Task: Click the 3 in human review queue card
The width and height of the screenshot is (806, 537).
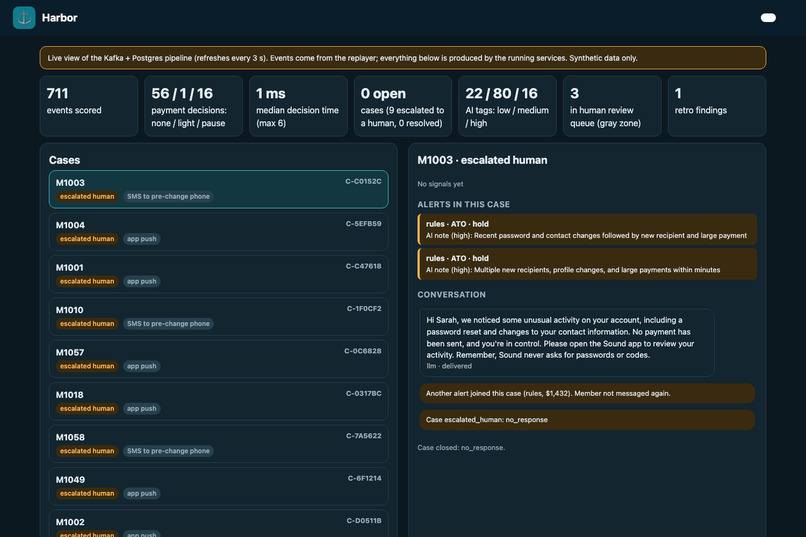Action: click(x=612, y=106)
